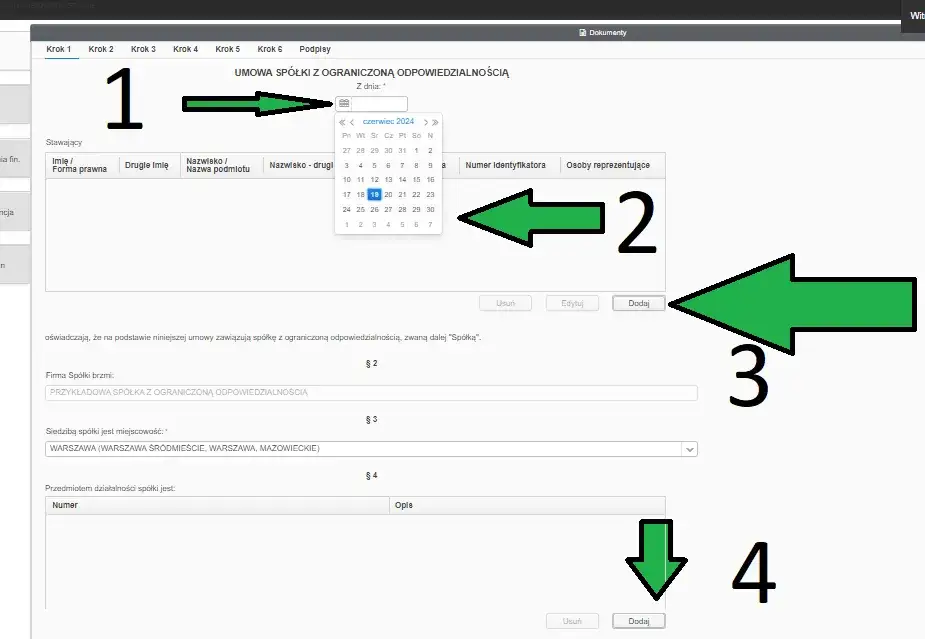Open the Krok 3 tab

pyautogui.click(x=143, y=49)
